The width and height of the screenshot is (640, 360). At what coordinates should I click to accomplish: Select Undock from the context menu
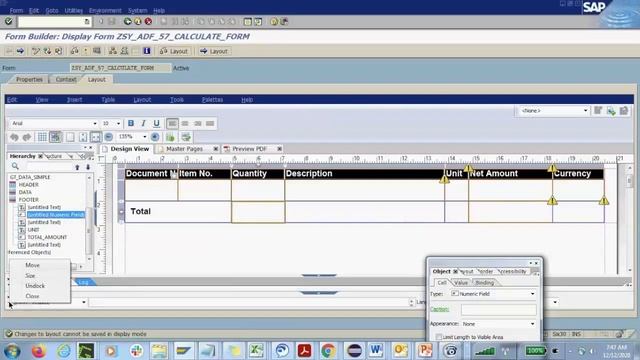pyautogui.click(x=35, y=286)
